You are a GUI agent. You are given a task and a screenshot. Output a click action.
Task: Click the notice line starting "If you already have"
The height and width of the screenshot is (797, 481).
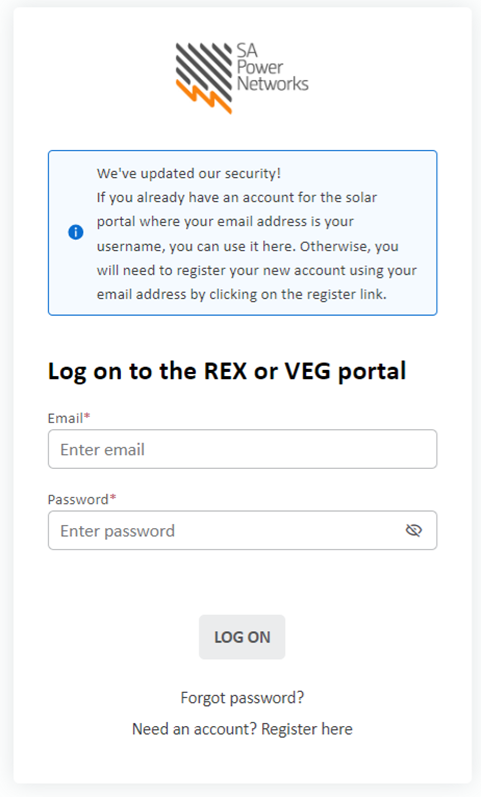coord(237,197)
